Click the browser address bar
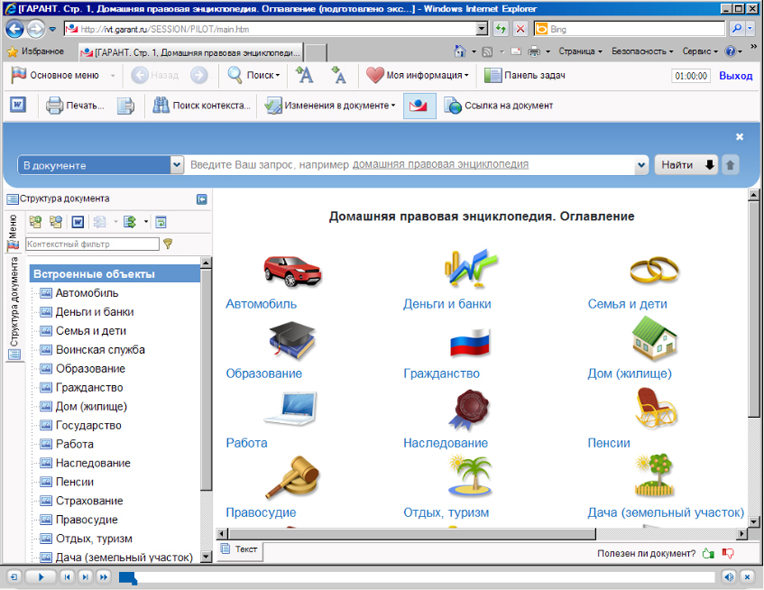The width and height of the screenshot is (764, 590). click(x=275, y=29)
